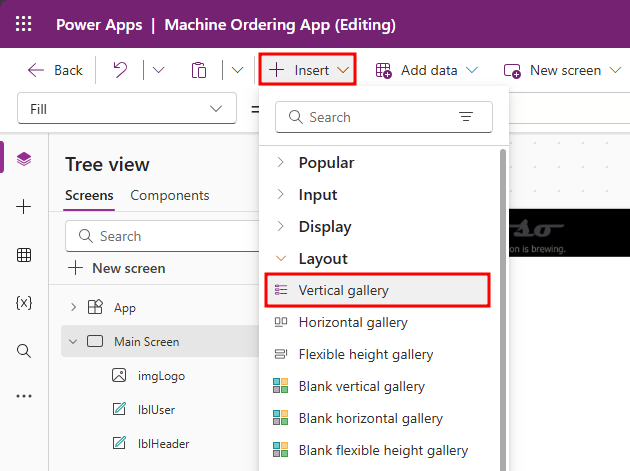Open the app launcher waffle icon
The image size is (630, 471).
point(23,24)
